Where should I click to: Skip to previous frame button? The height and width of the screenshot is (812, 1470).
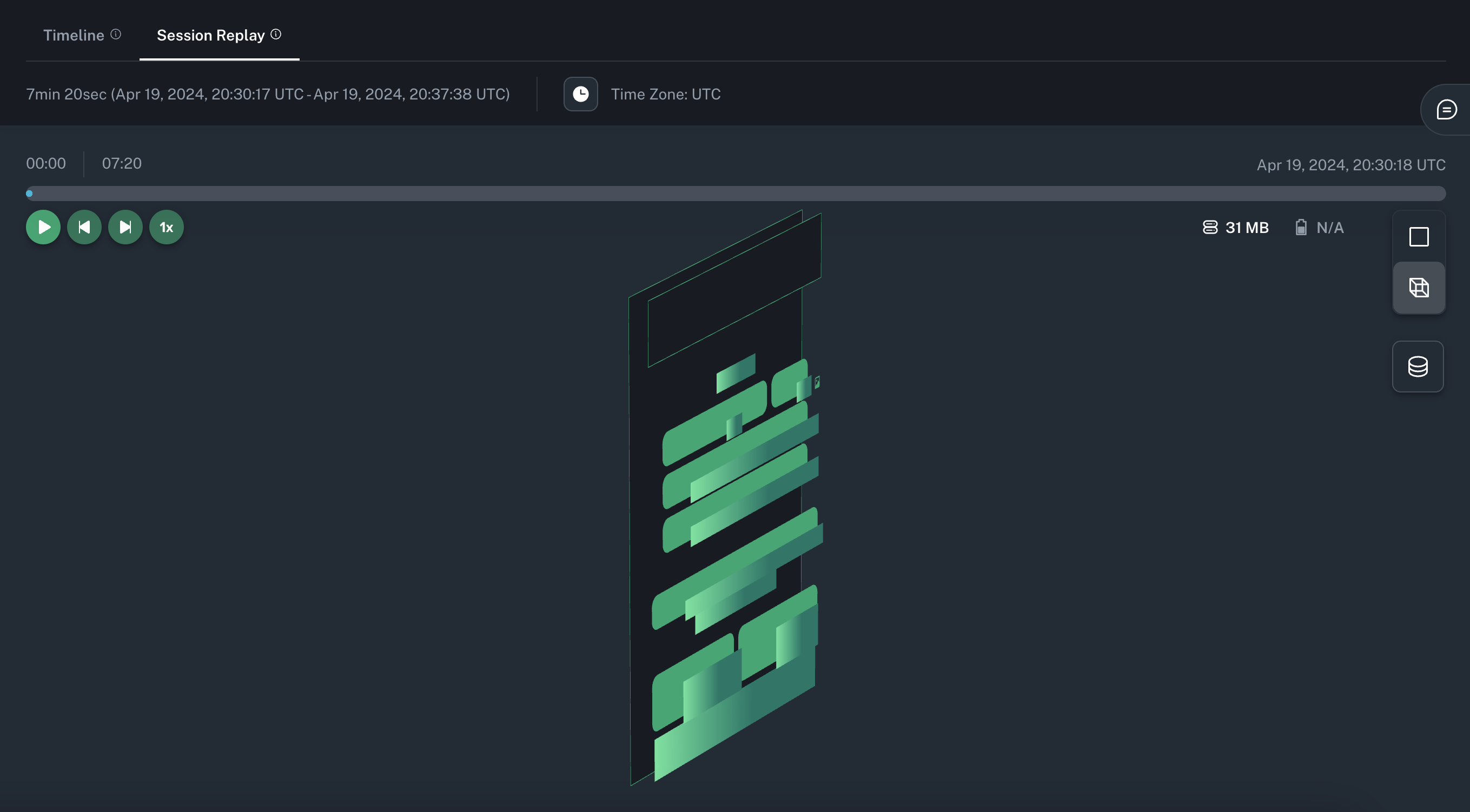84,228
